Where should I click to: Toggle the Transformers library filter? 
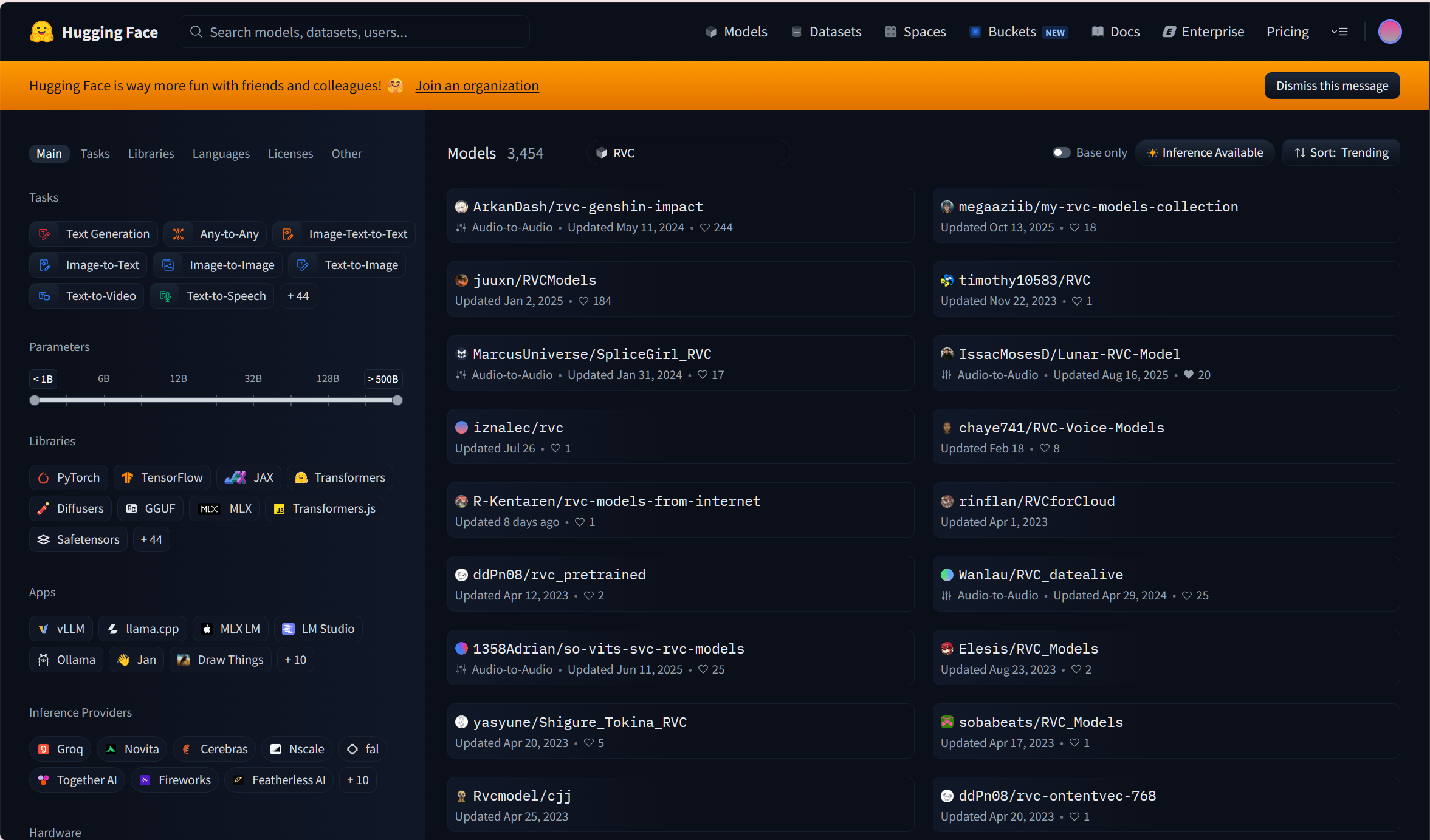pos(340,477)
